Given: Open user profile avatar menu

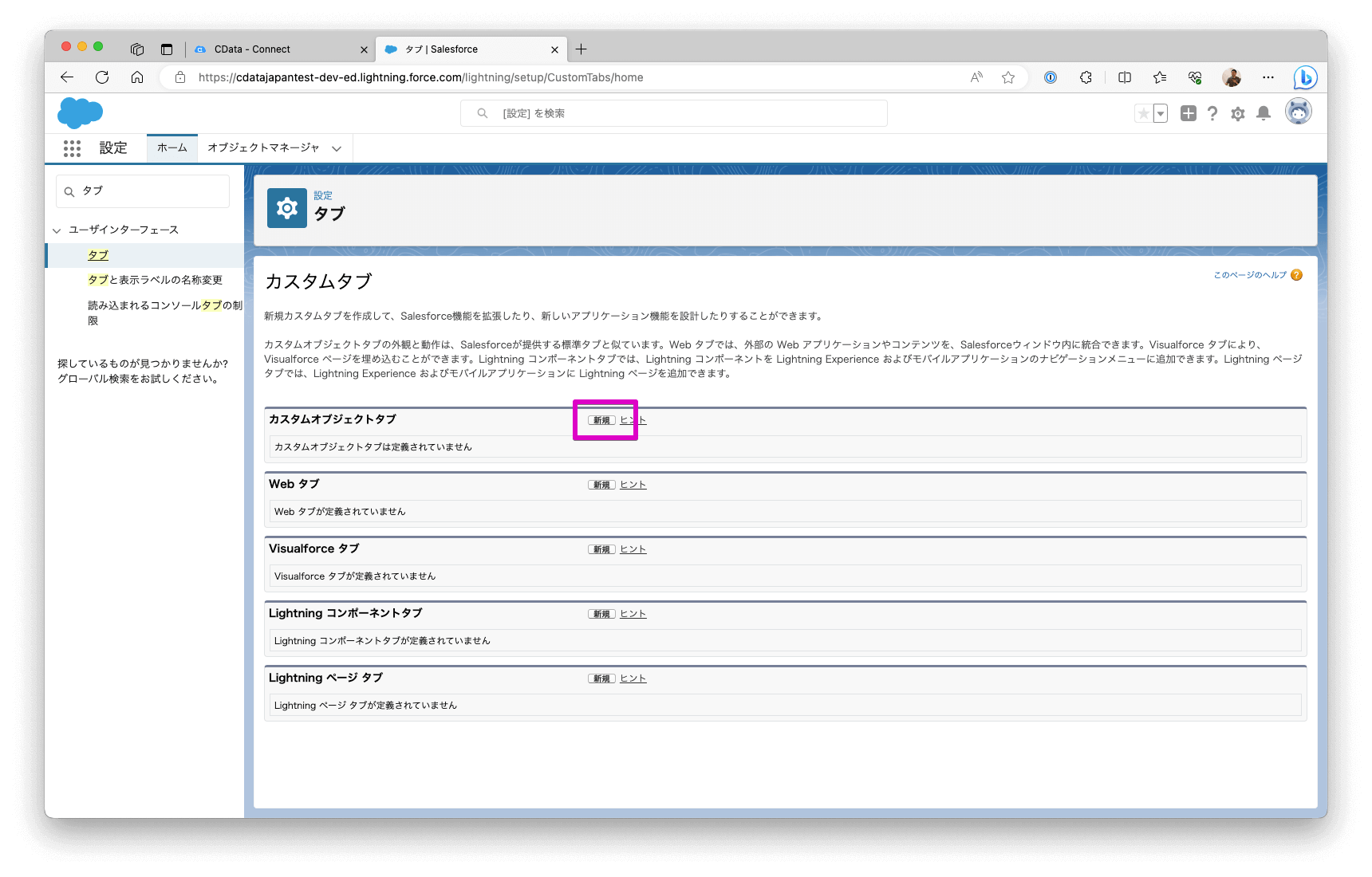Looking at the screenshot, I should click(1299, 112).
